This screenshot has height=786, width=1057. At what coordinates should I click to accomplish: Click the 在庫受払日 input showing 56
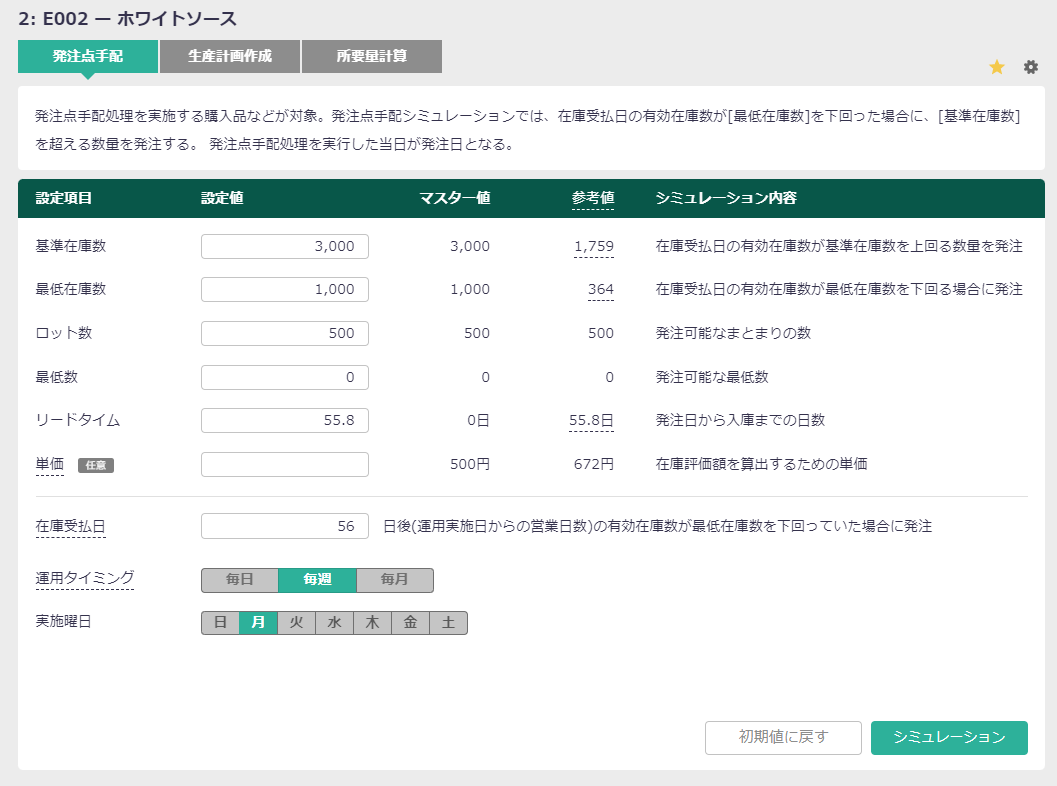pyautogui.click(x=285, y=526)
